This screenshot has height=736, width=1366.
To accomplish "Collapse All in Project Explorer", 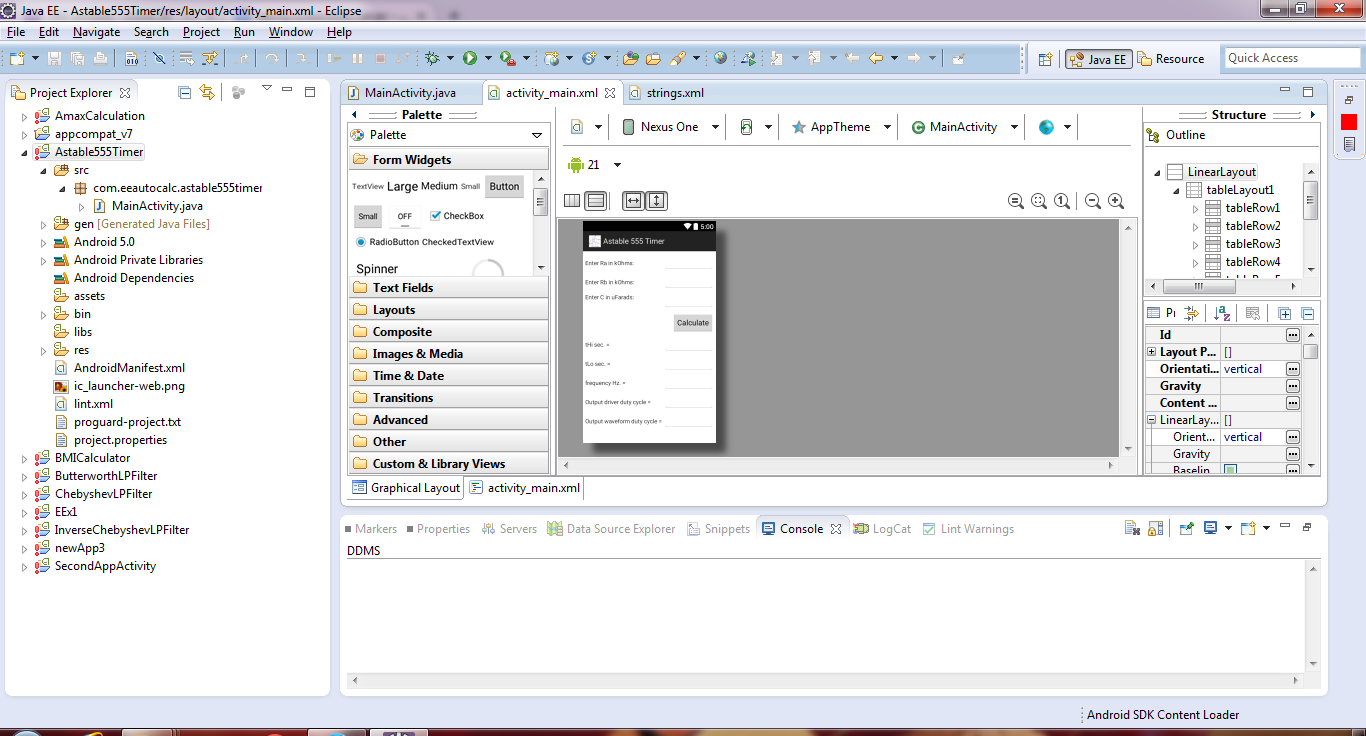I will 184,92.
